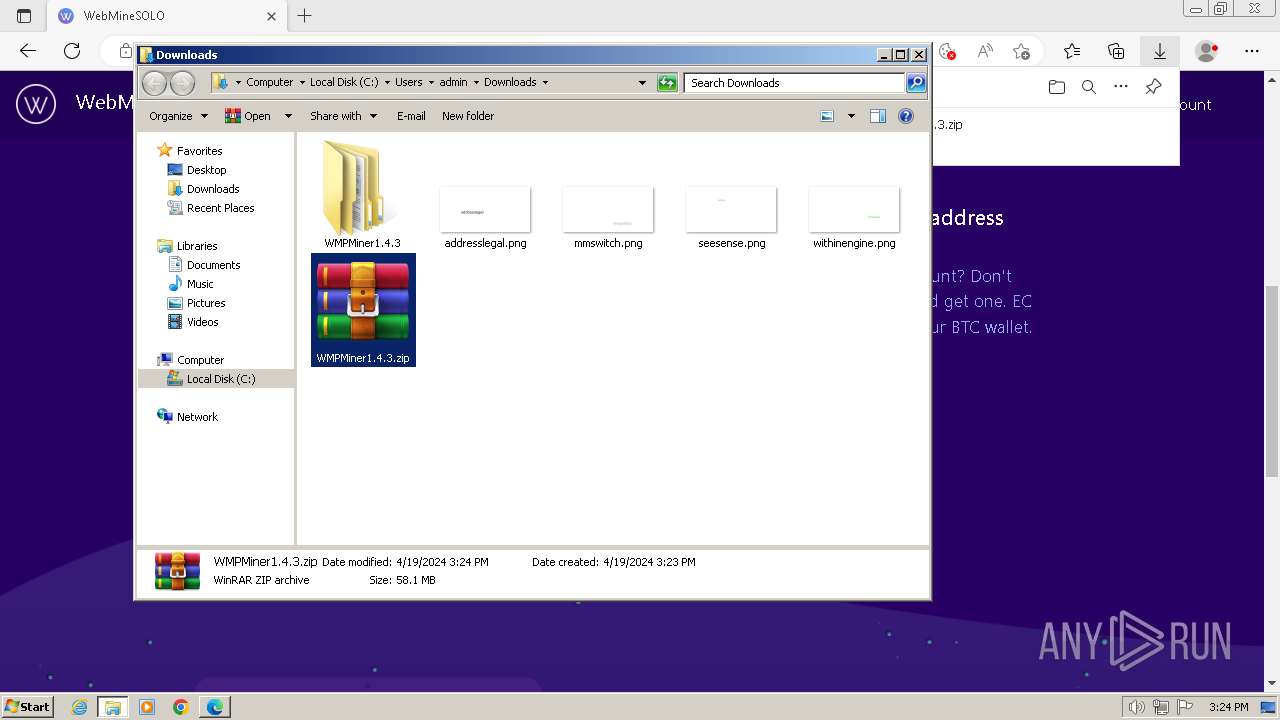Select mmswitch.png thumbnail

608,209
